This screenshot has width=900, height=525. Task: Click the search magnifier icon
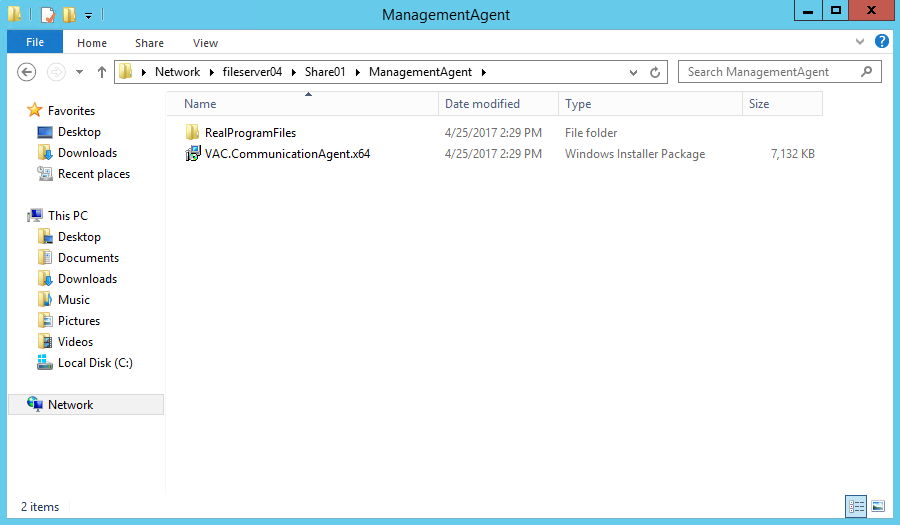tap(867, 71)
